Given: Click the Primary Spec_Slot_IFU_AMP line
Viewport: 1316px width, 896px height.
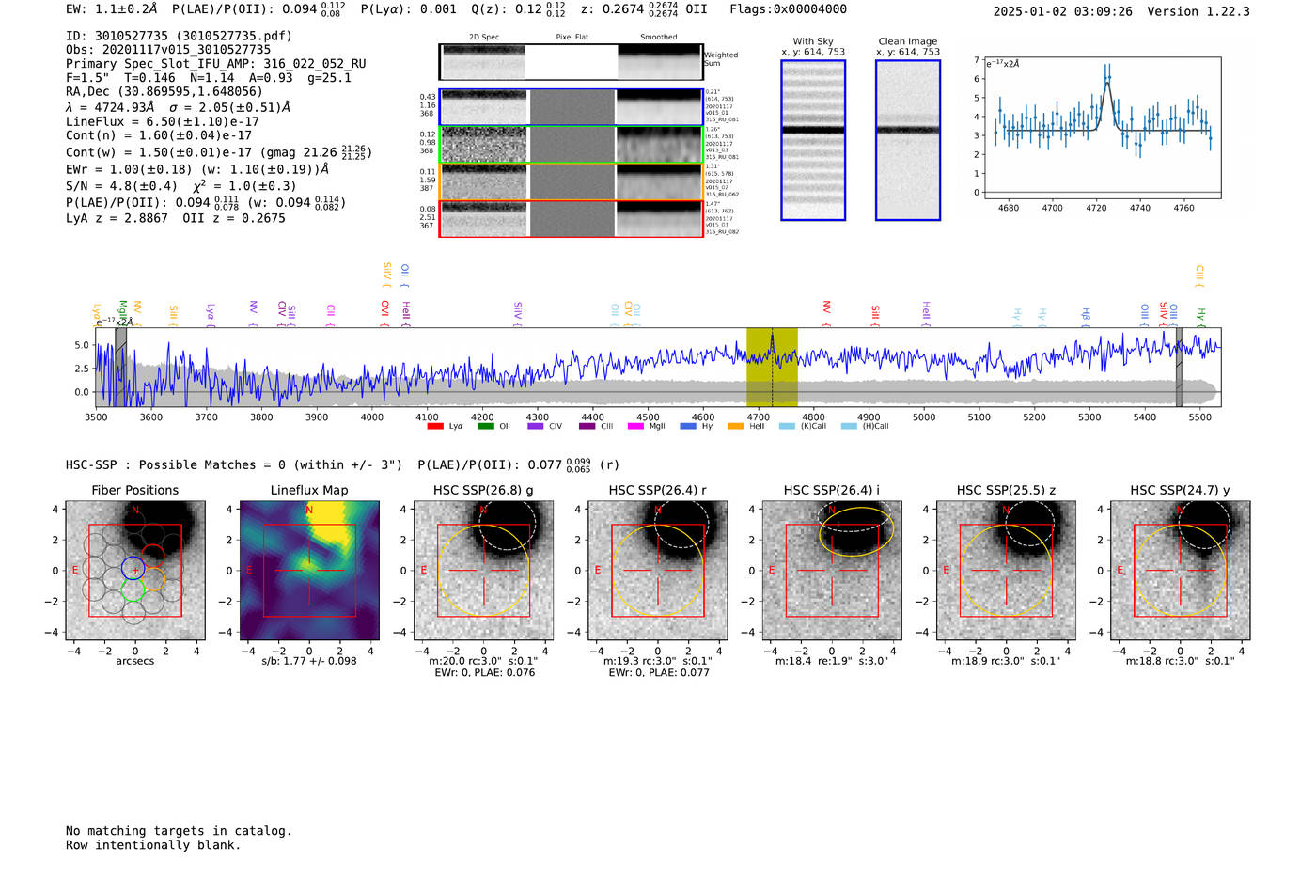Looking at the screenshot, I should coord(216,64).
